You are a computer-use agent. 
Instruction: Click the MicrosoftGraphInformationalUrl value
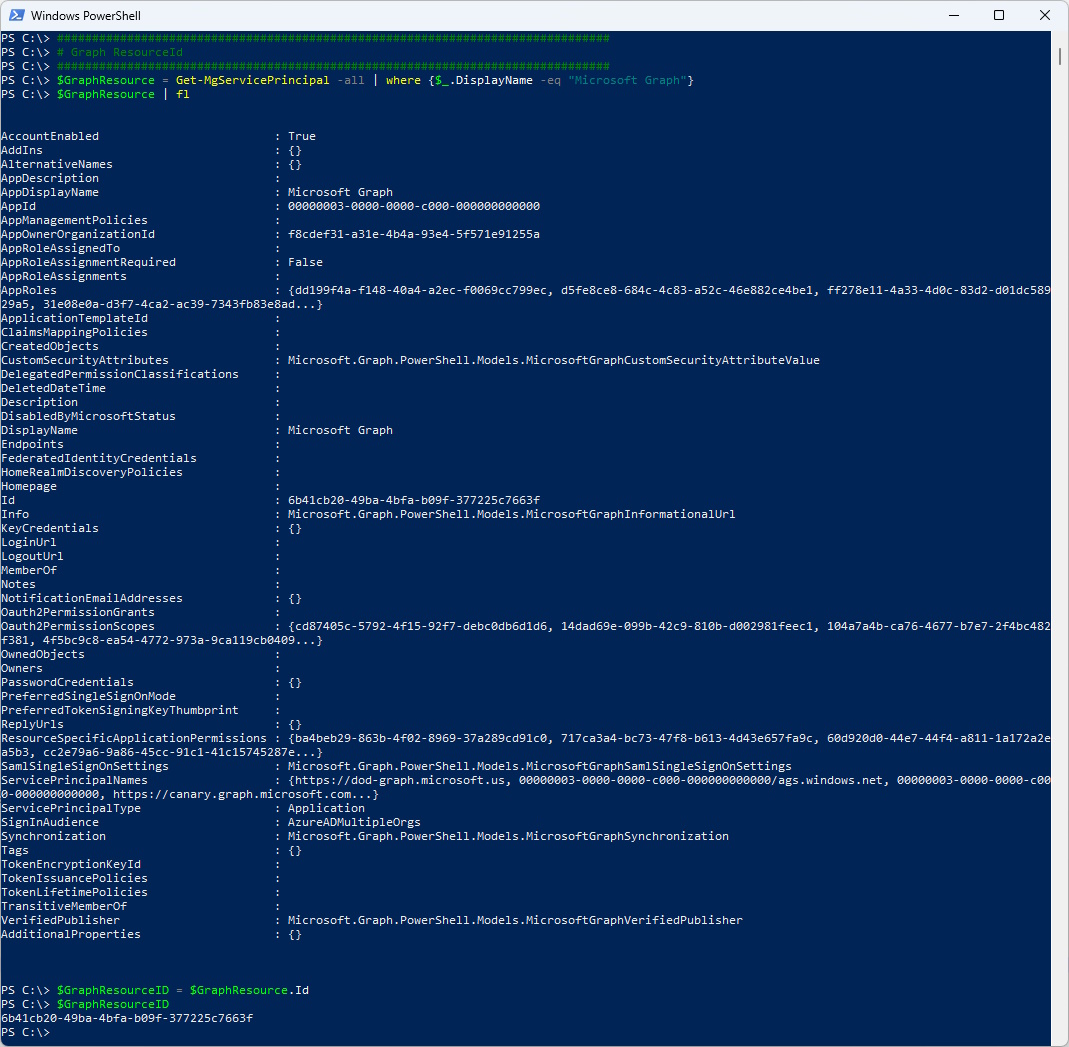511,514
